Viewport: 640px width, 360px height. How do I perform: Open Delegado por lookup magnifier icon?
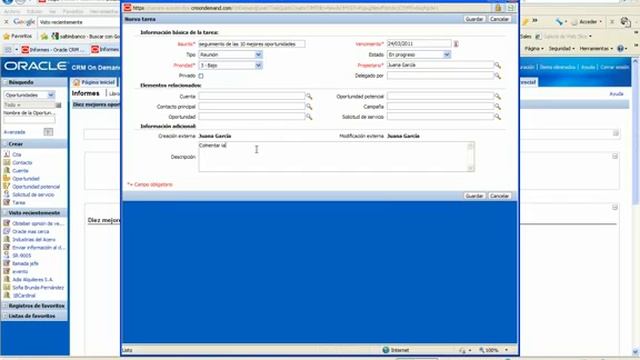[498, 76]
